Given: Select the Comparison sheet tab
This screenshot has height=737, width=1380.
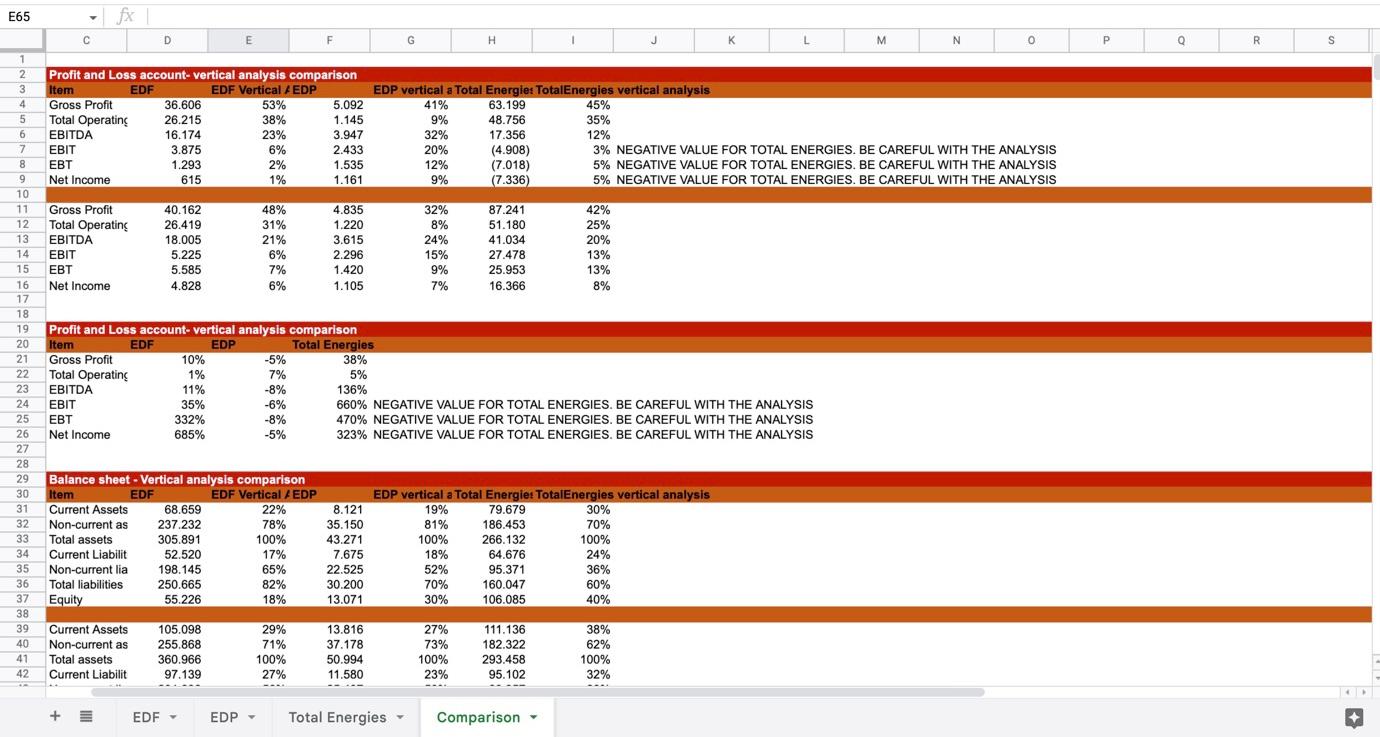Looking at the screenshot, I should click(478, 717).
